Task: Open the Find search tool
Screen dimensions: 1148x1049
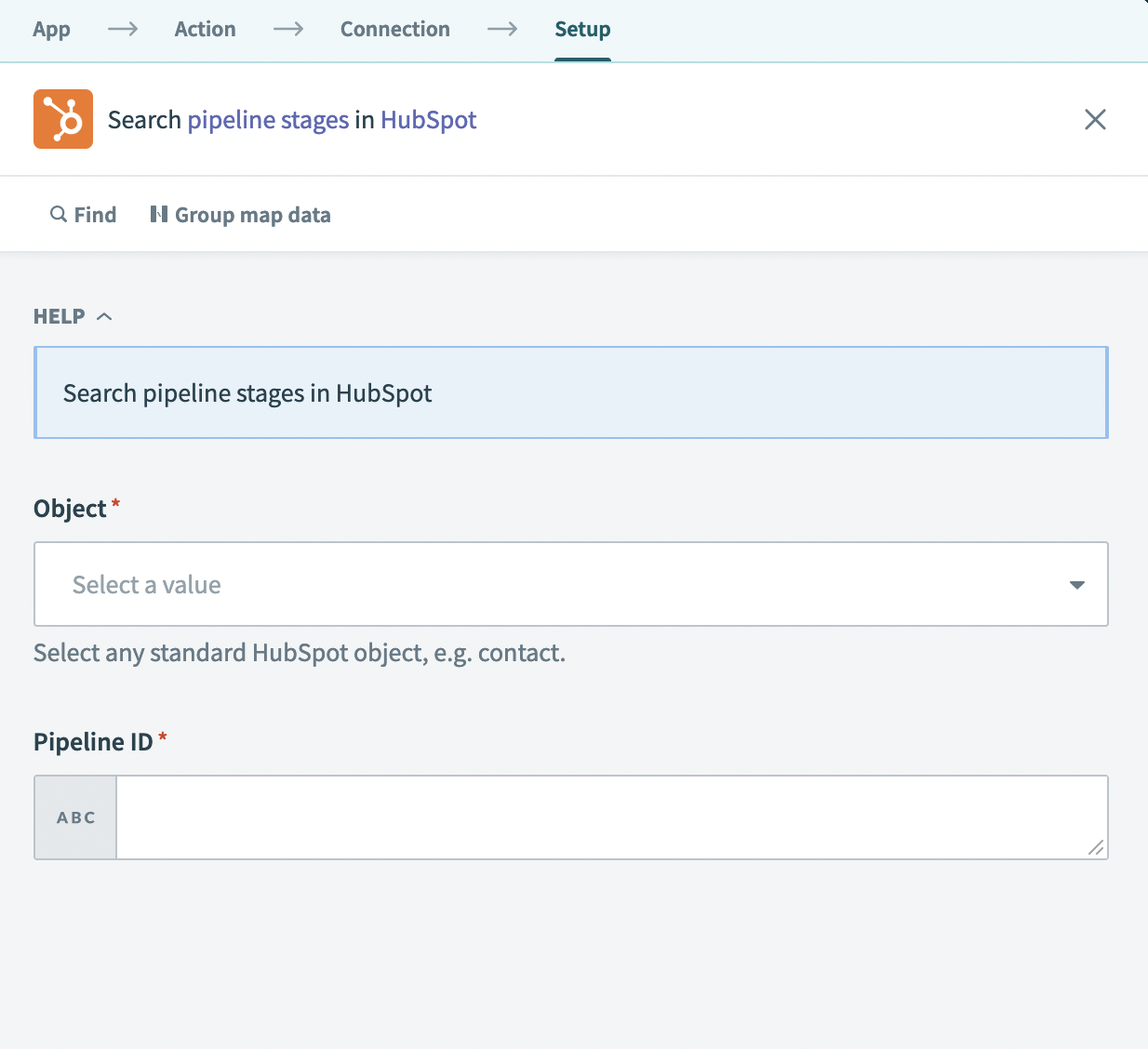Action: [82, 214]
